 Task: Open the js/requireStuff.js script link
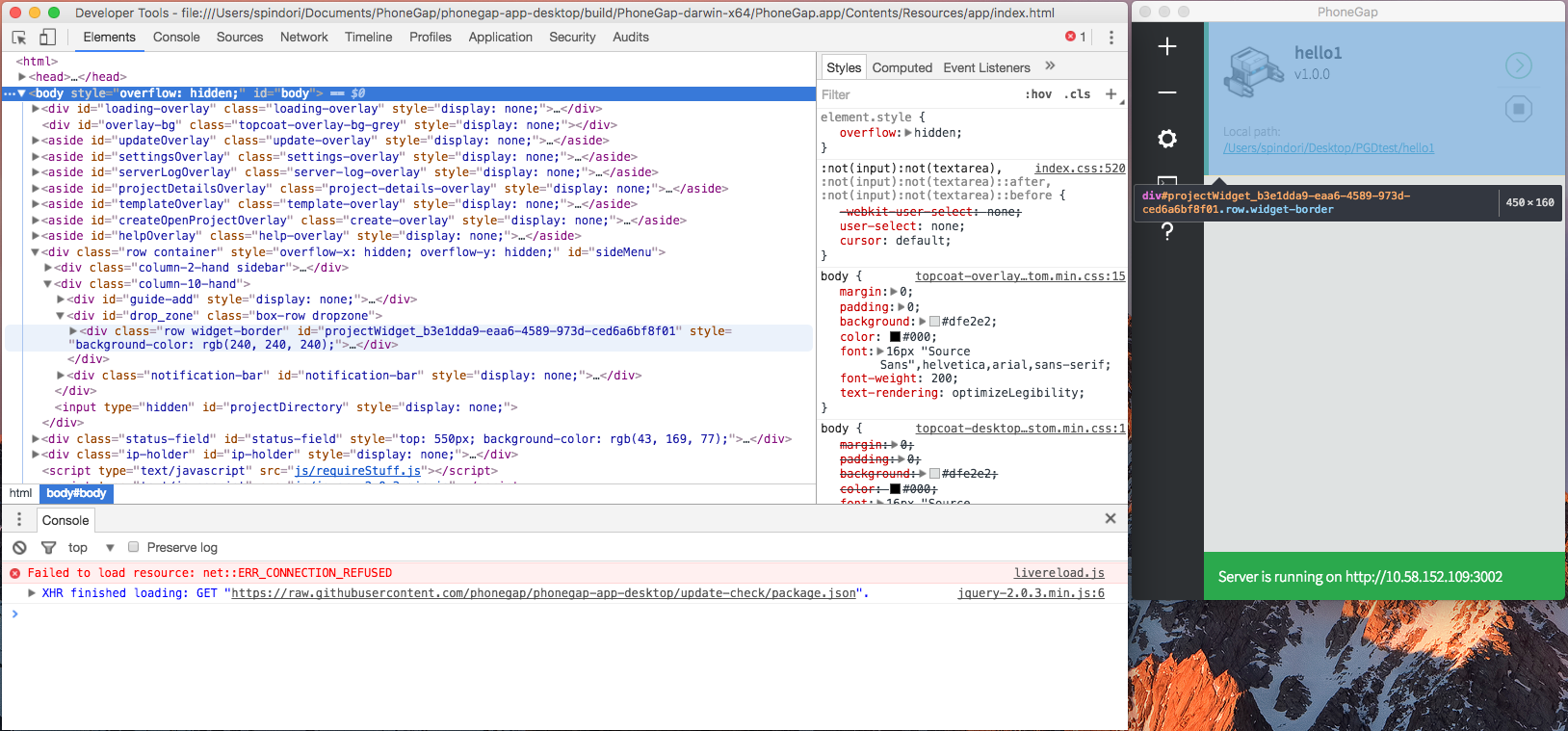(357, 471)
